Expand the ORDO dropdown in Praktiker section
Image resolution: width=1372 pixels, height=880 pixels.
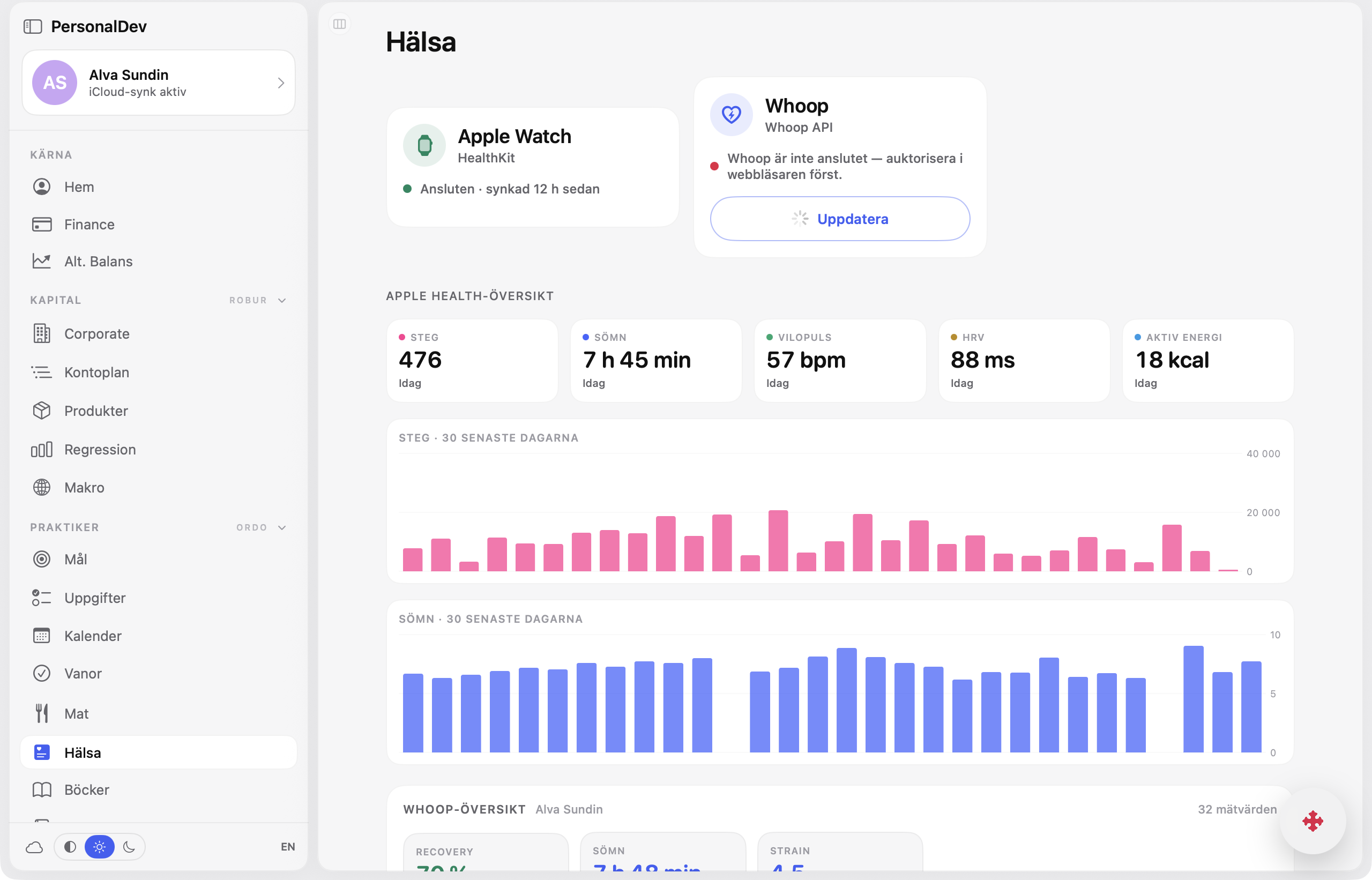261,527
